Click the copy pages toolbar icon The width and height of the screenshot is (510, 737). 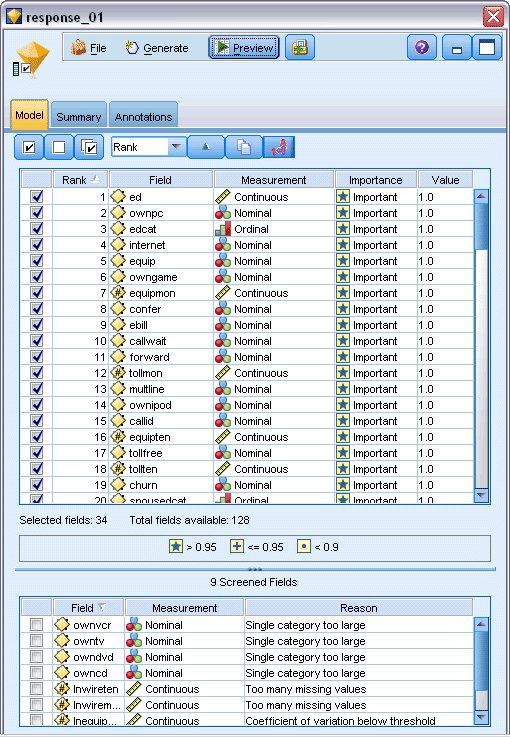tap(243, 147)
